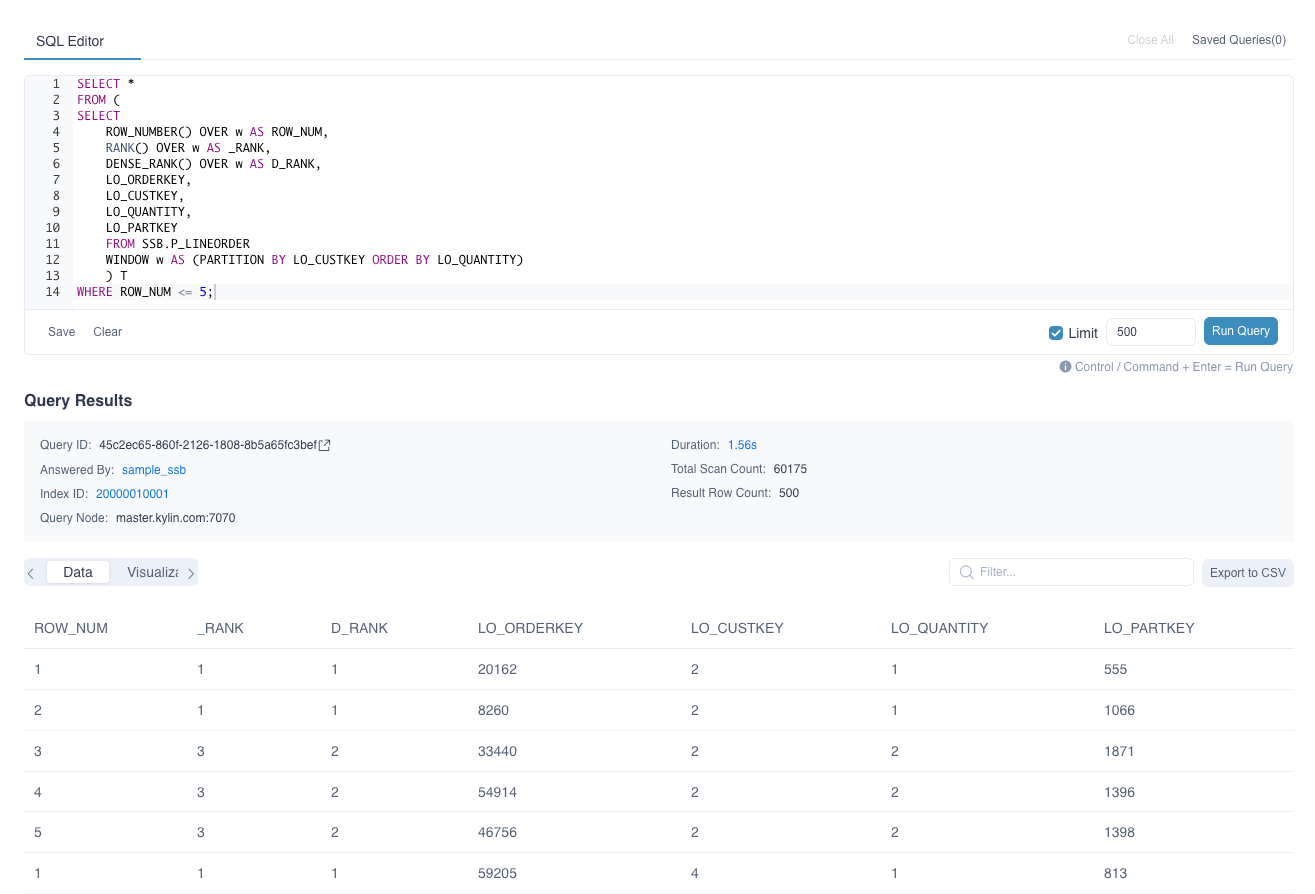1315x894 pixels.
Task: Click the LO_ORDERKEY column header
Action: (x=530, y=628)
